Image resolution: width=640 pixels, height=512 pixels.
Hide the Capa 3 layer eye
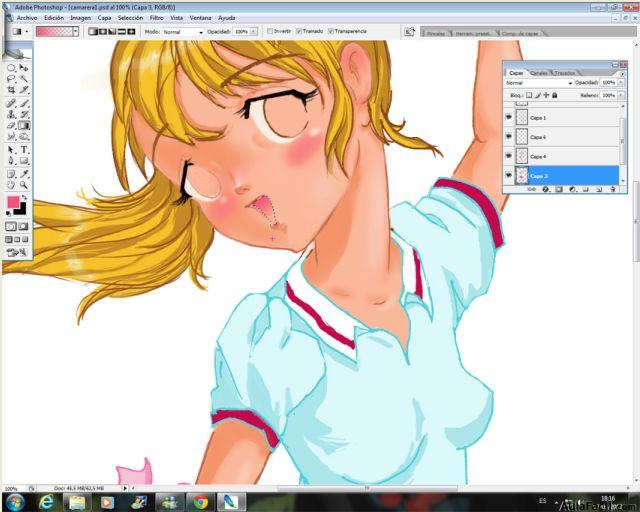click(509, 176)
